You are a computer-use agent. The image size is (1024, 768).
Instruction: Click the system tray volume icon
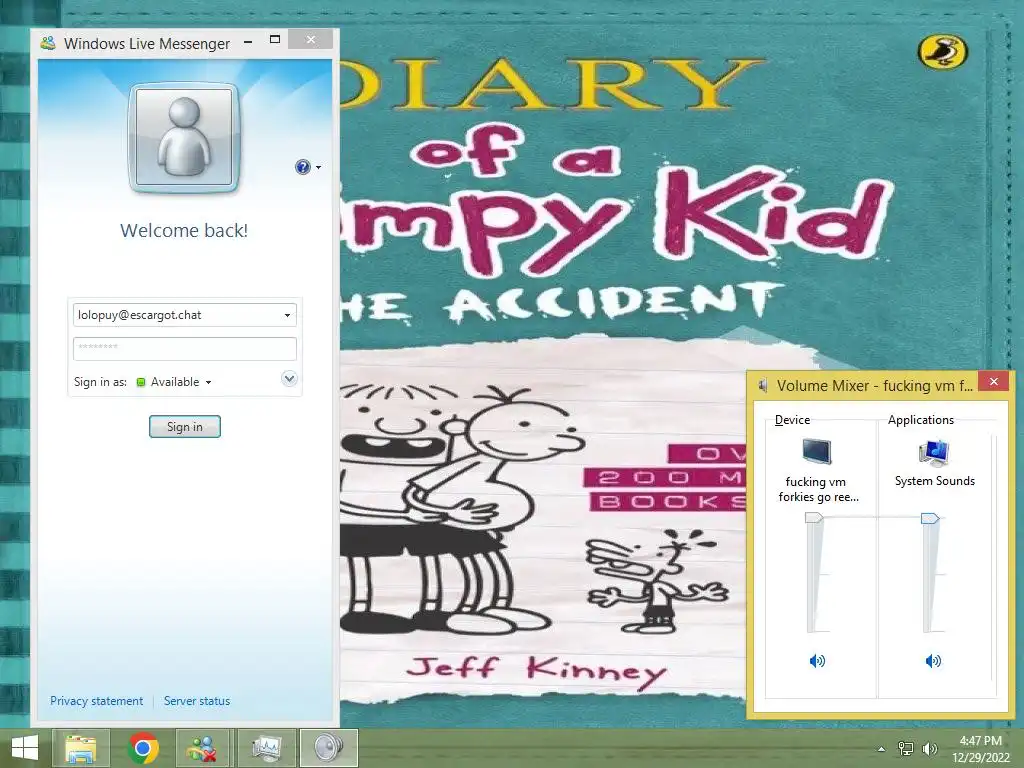click(929, 748)
